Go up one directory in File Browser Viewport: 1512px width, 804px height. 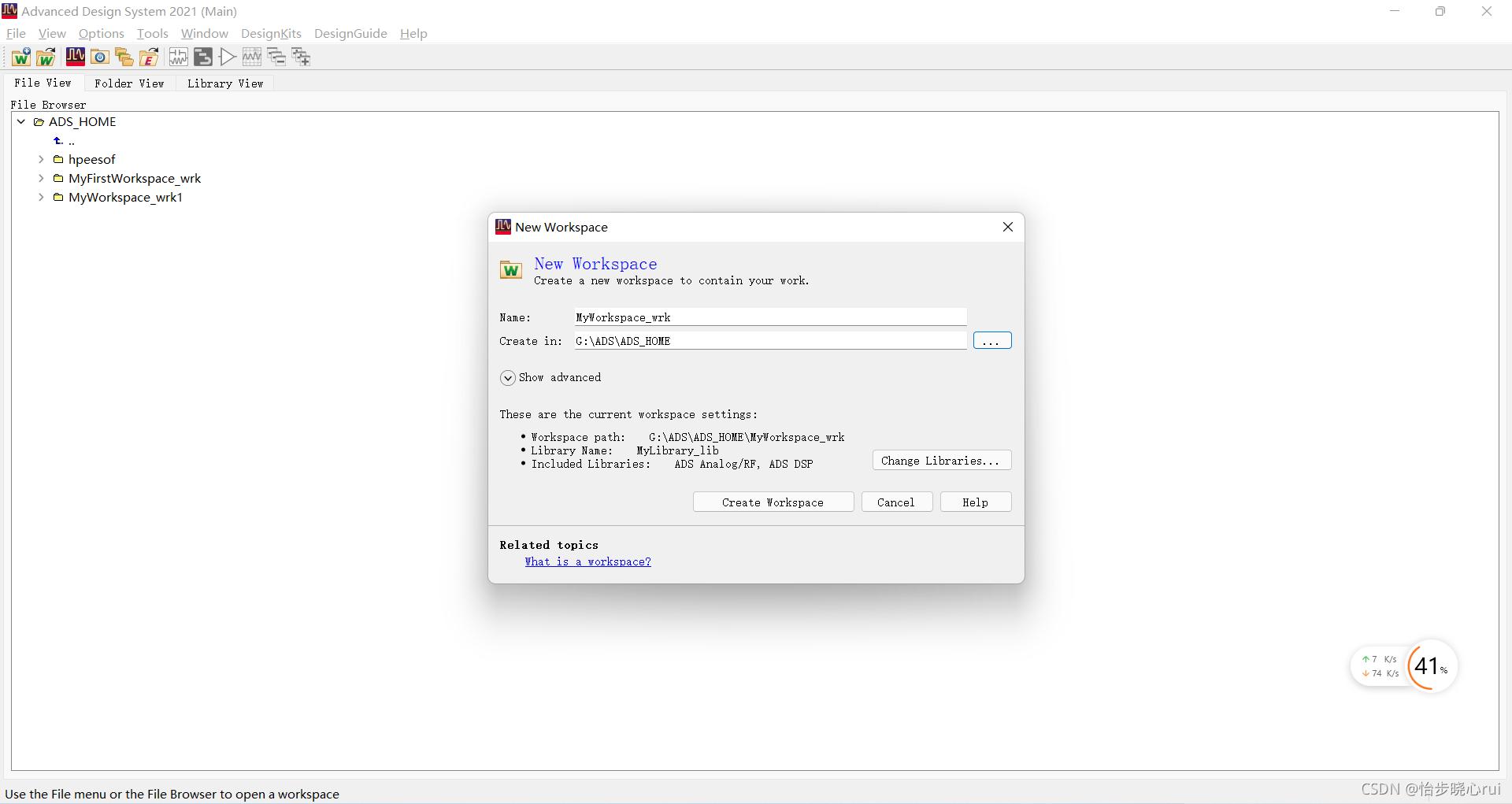point(58,141)
